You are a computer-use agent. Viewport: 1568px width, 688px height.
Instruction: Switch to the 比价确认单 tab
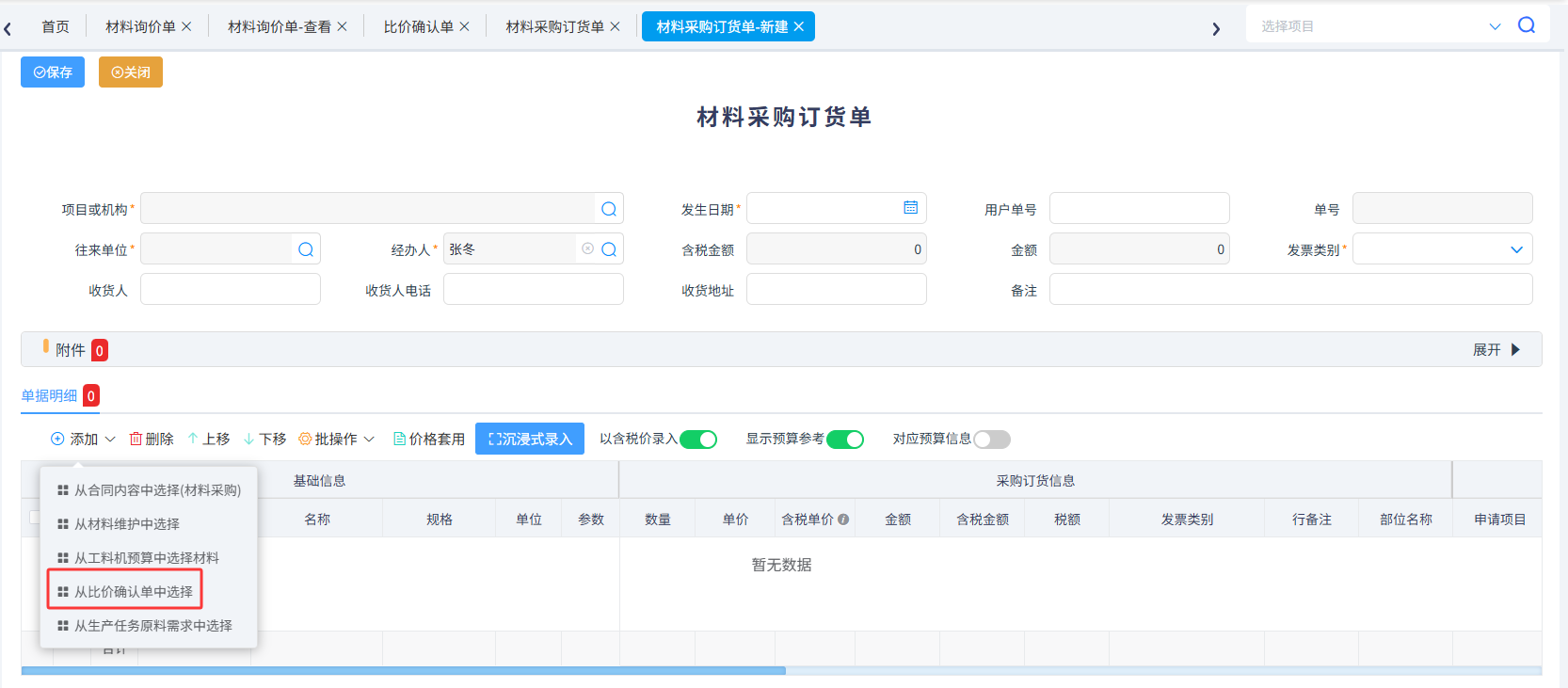pos(418,26)
